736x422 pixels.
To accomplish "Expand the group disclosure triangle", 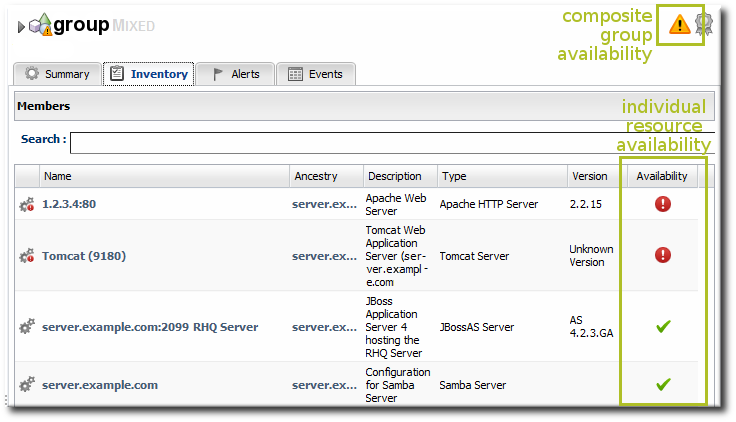I will [x=21, y=26].
